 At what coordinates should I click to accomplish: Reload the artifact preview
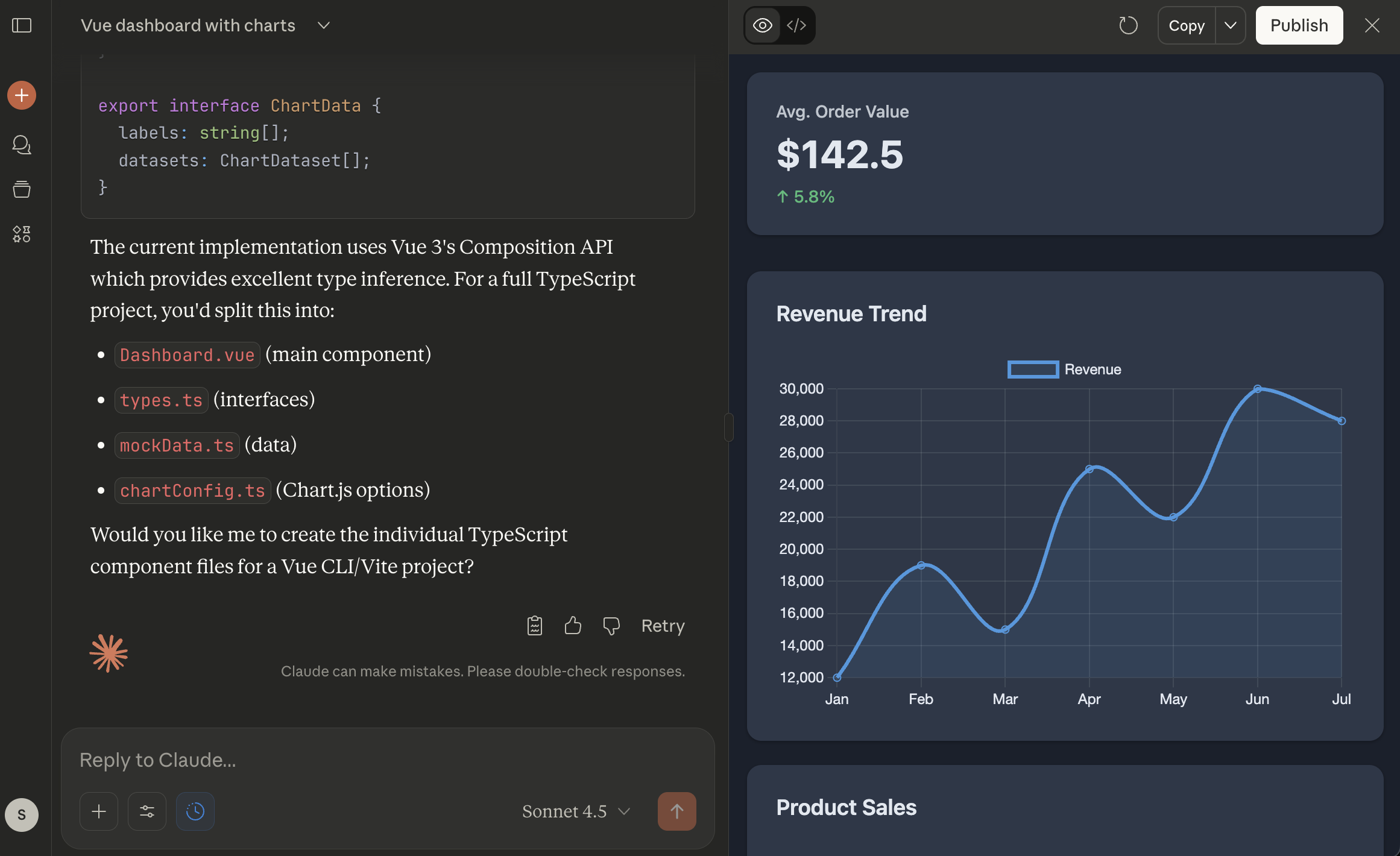(x=1128, y=25)
